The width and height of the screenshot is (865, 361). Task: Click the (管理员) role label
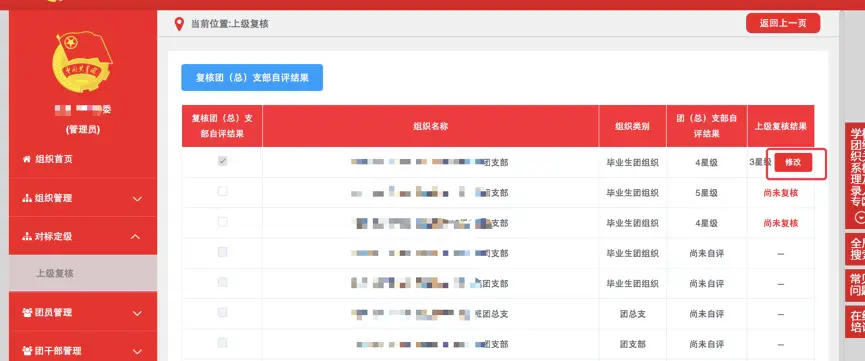83,130
